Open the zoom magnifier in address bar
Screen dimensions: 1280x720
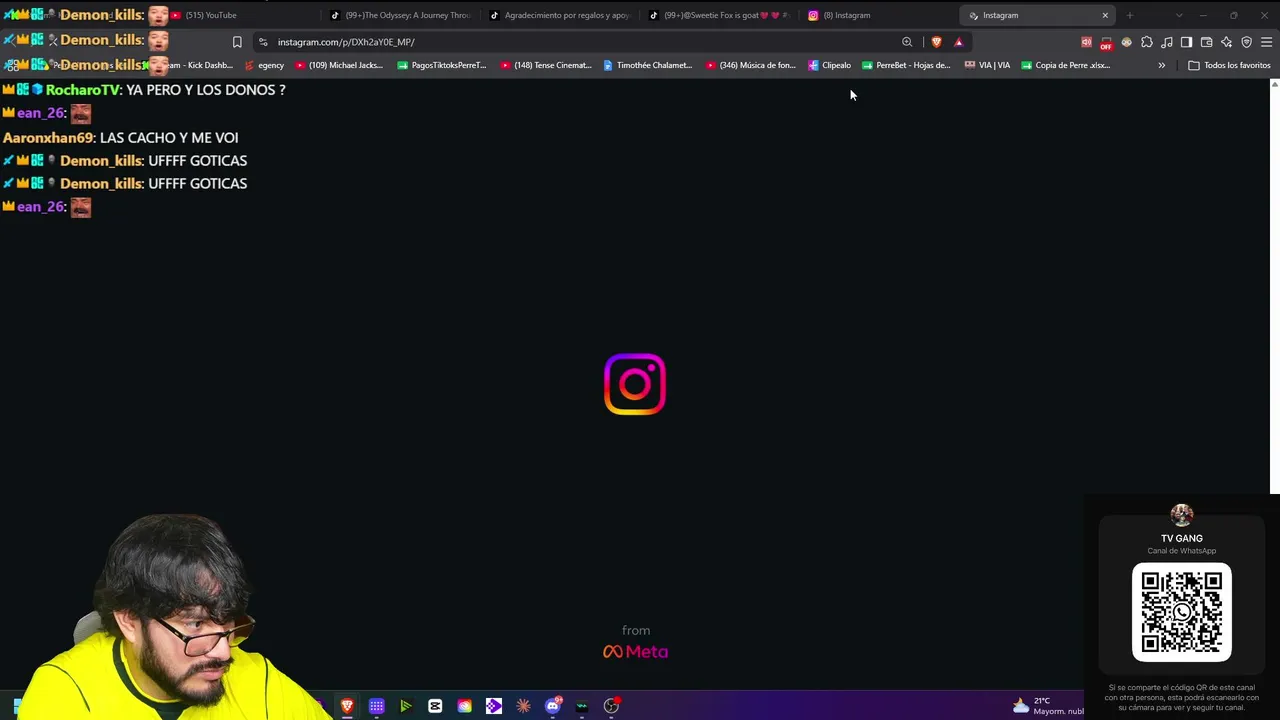907,42
